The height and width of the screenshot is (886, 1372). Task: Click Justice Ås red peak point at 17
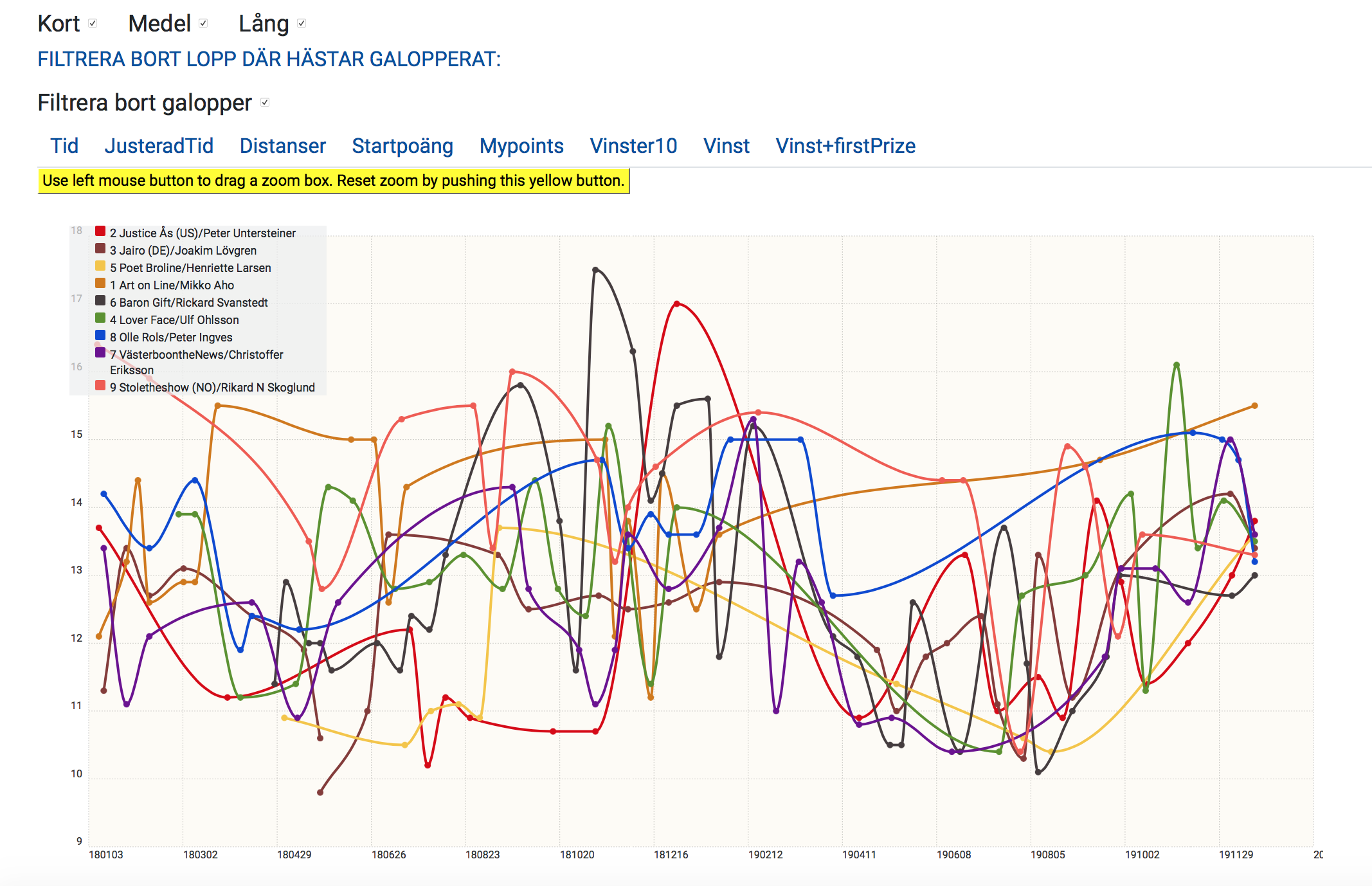677,303
